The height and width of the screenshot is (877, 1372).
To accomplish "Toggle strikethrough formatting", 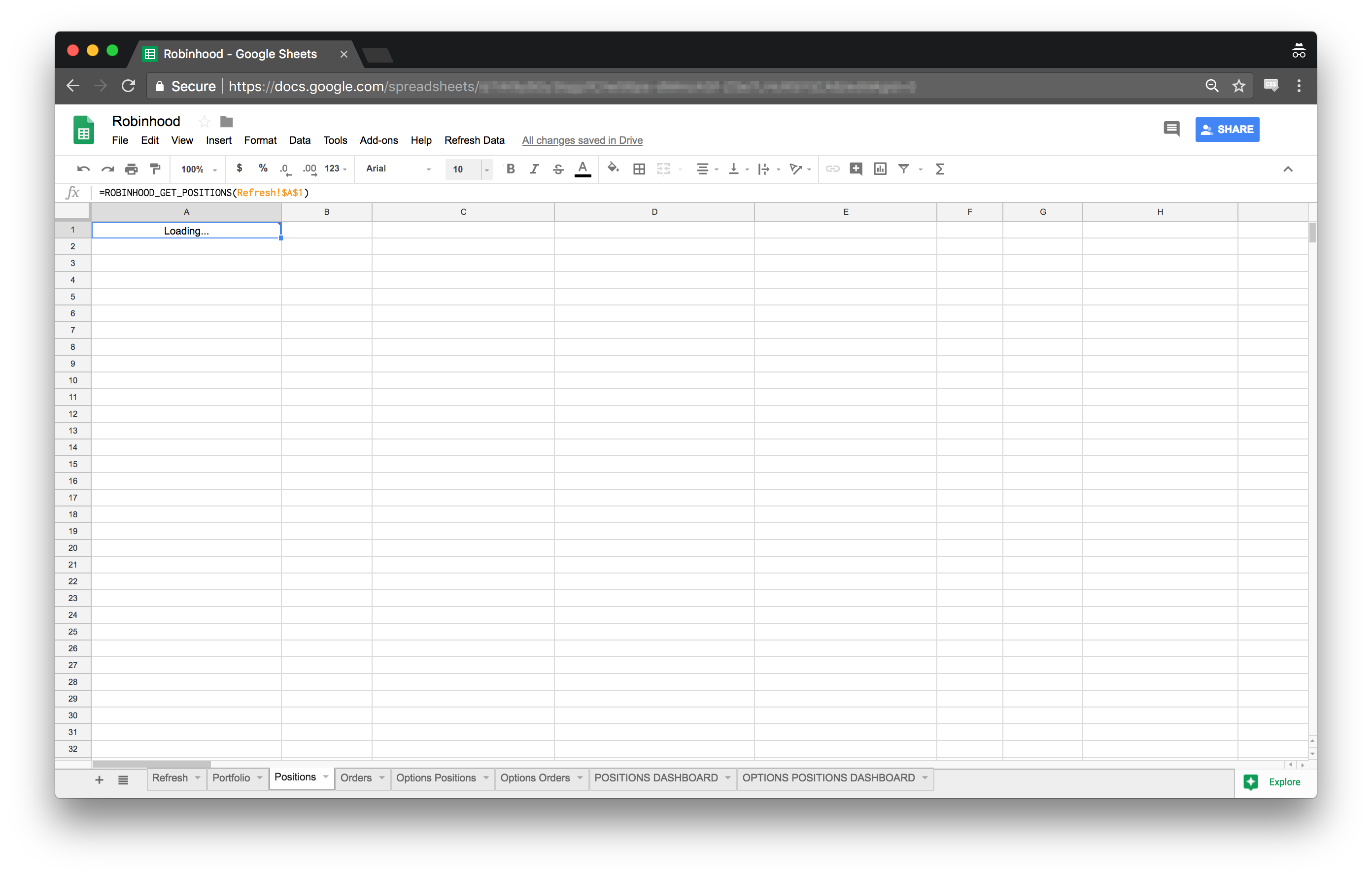I will pos(558,169).
